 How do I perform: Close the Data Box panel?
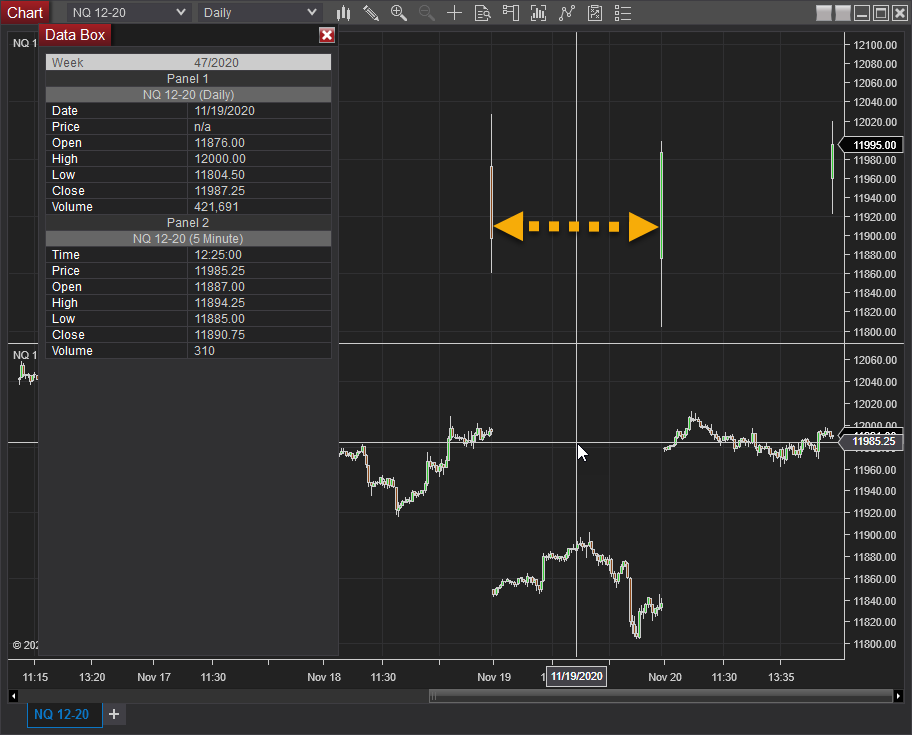(327, 35)
